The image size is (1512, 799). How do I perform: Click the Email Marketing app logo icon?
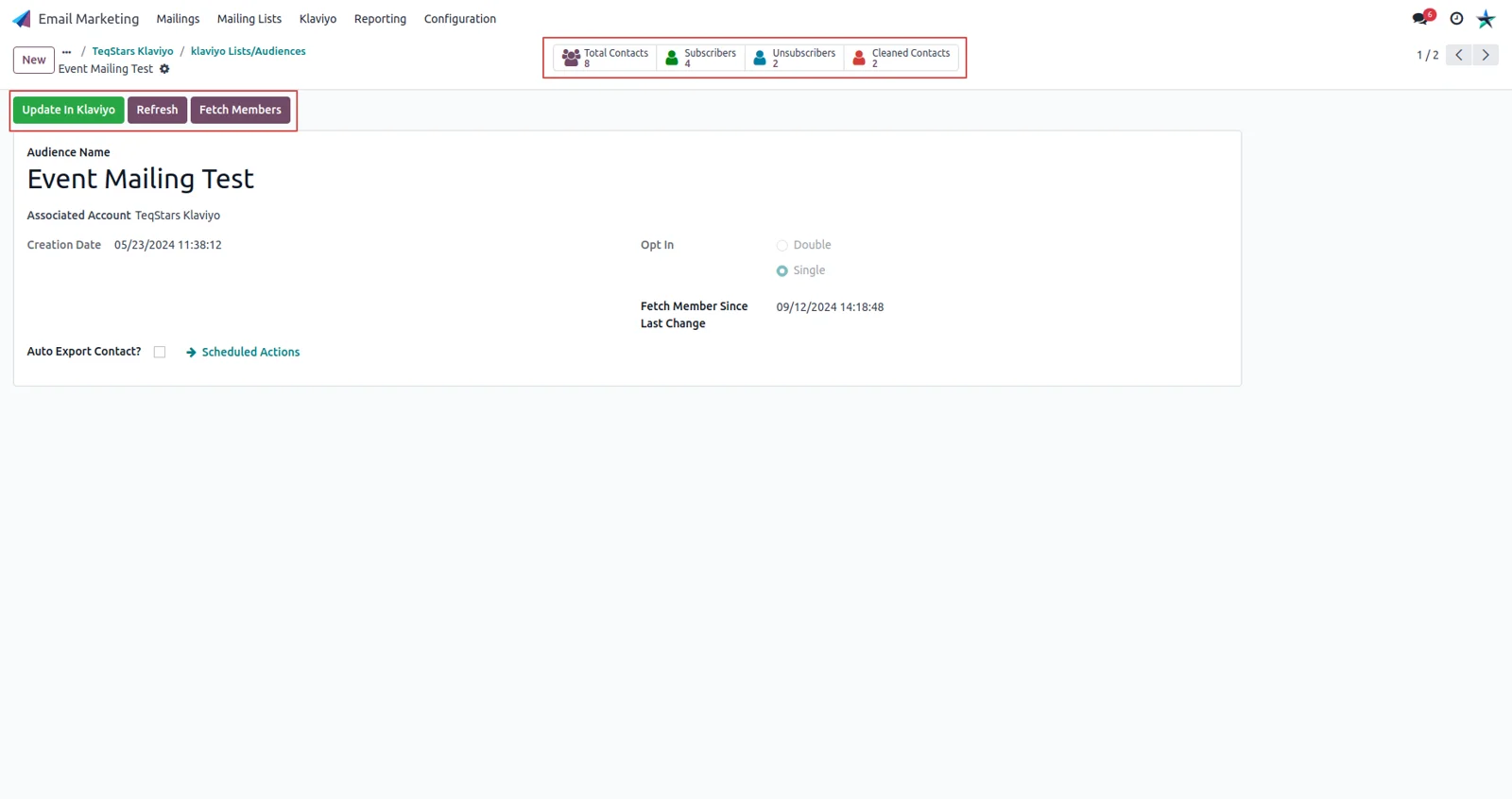pyautogui.click(x=21, y=19)
